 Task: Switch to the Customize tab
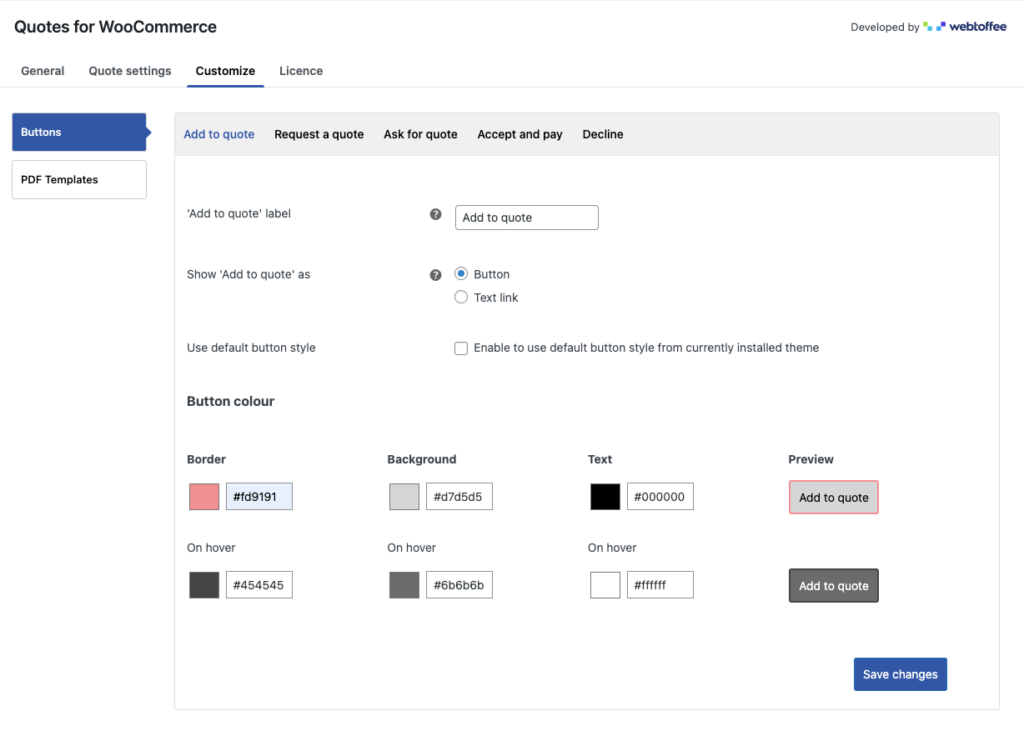coord(225,71)
